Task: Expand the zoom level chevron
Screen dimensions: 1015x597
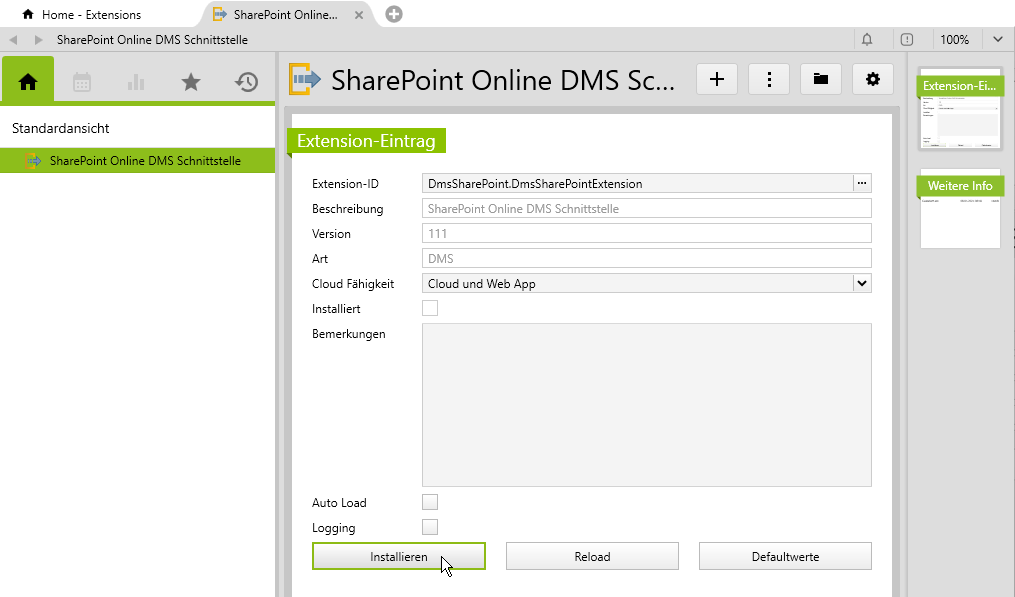Action: tap(997, 39)
